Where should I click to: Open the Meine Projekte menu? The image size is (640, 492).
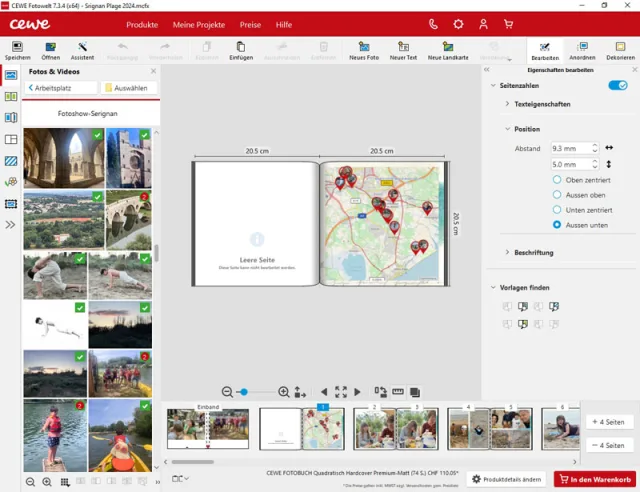click(x=198, y=24)
